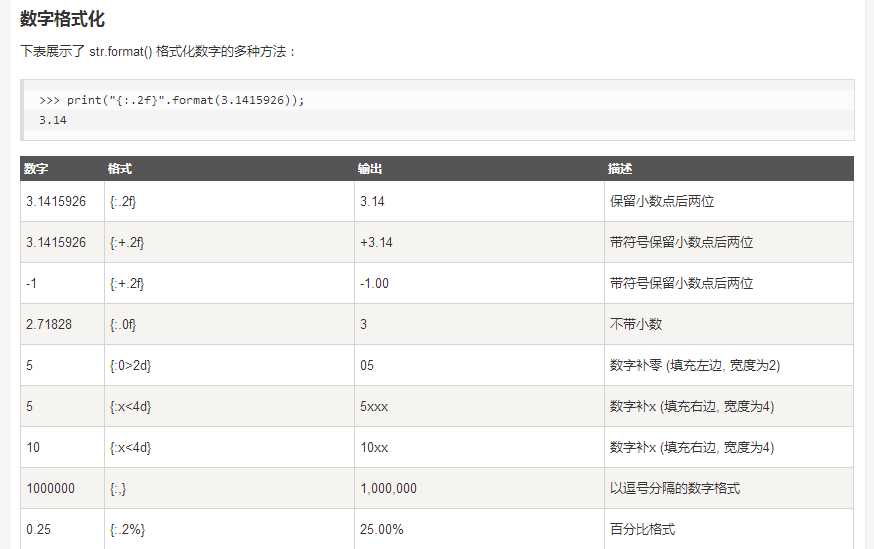Click the heading 数字格式化
The image size is (874, 549).
click(62, 19)
